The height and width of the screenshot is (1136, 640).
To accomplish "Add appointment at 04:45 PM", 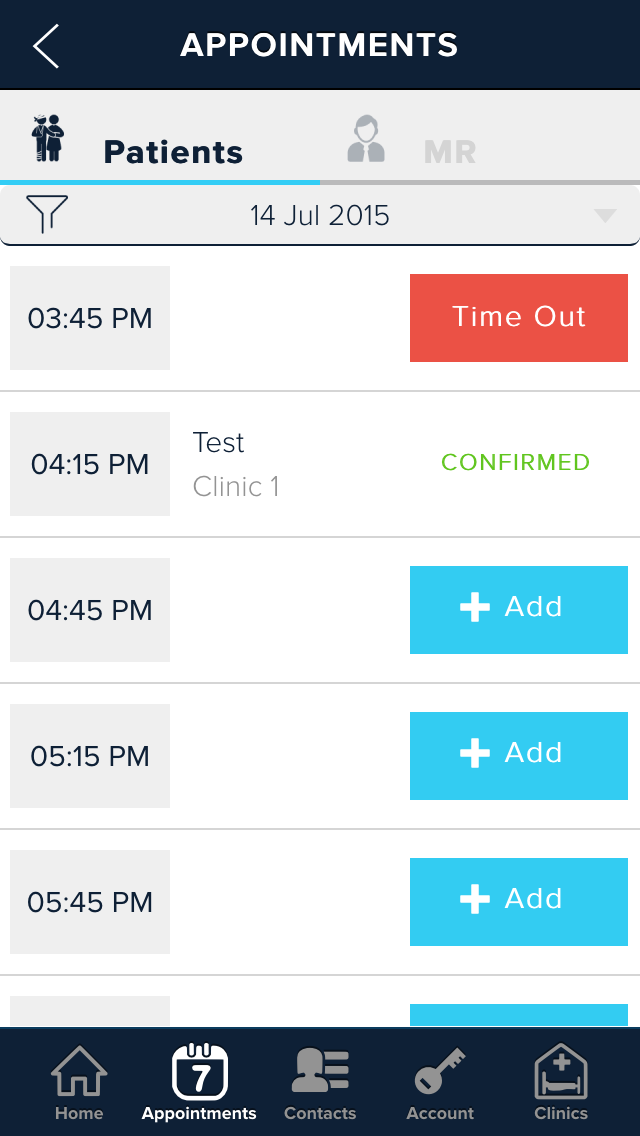I will pos(518,609).
